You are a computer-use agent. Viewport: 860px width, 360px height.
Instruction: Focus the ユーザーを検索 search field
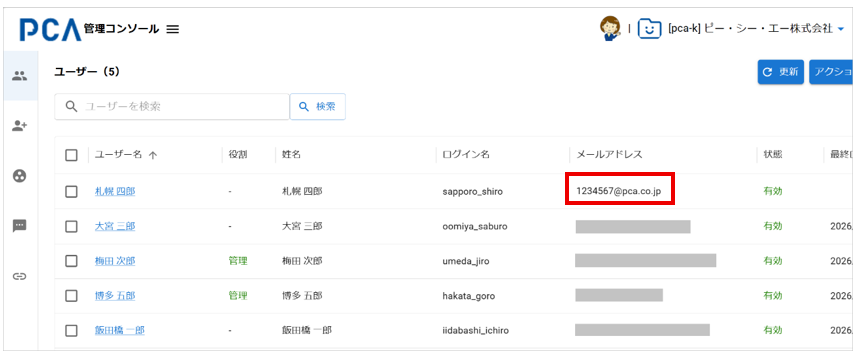172,106
